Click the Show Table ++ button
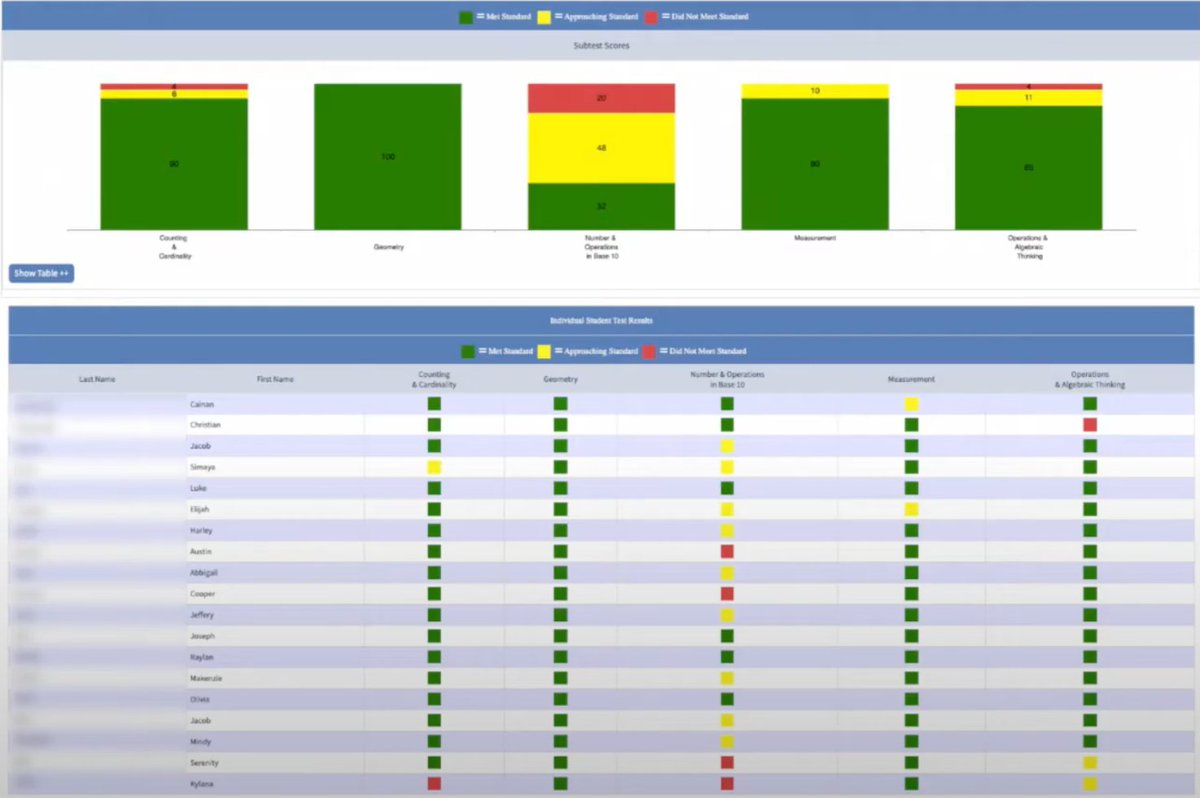This screenshot has height=798, width=1200. coord(41,273)
